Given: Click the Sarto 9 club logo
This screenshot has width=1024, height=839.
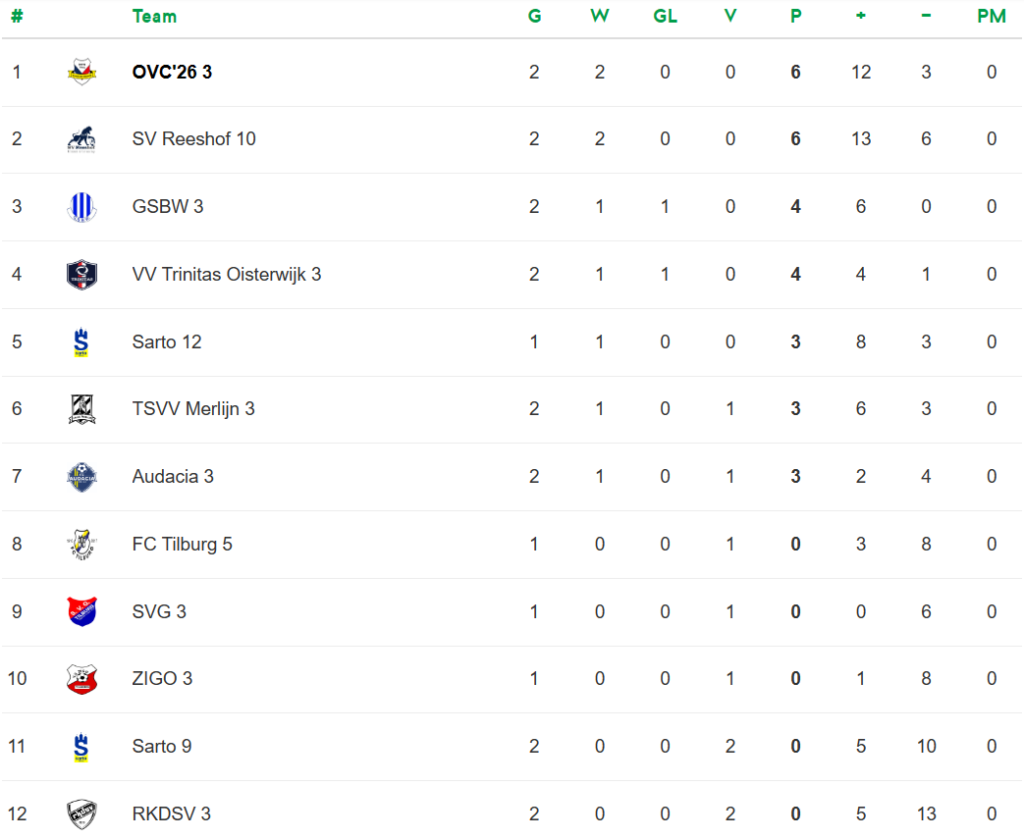Looking at the screenshot, I should pos(81,746).
